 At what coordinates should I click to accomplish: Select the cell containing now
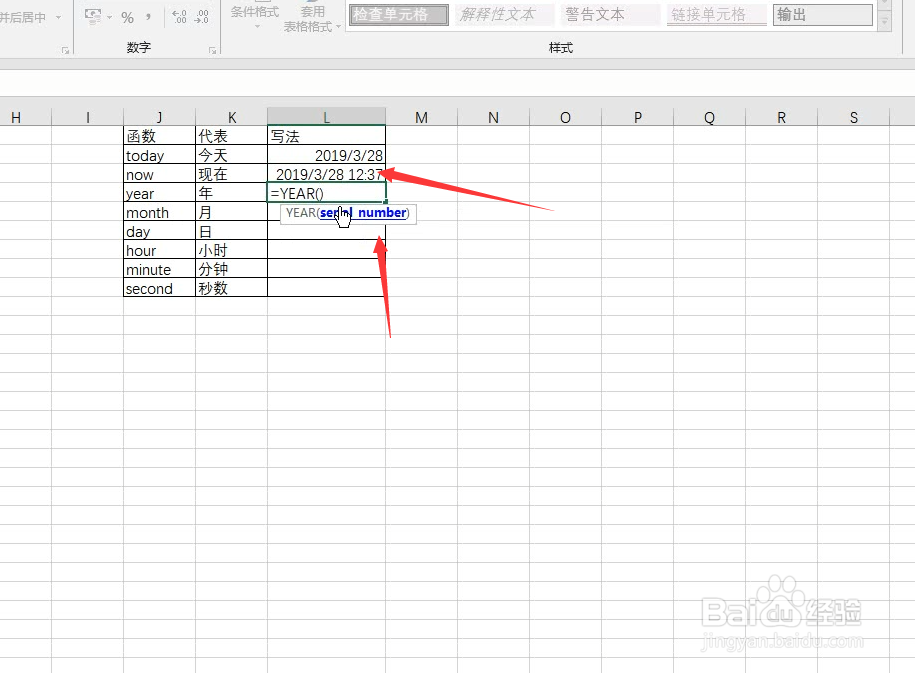159,174
